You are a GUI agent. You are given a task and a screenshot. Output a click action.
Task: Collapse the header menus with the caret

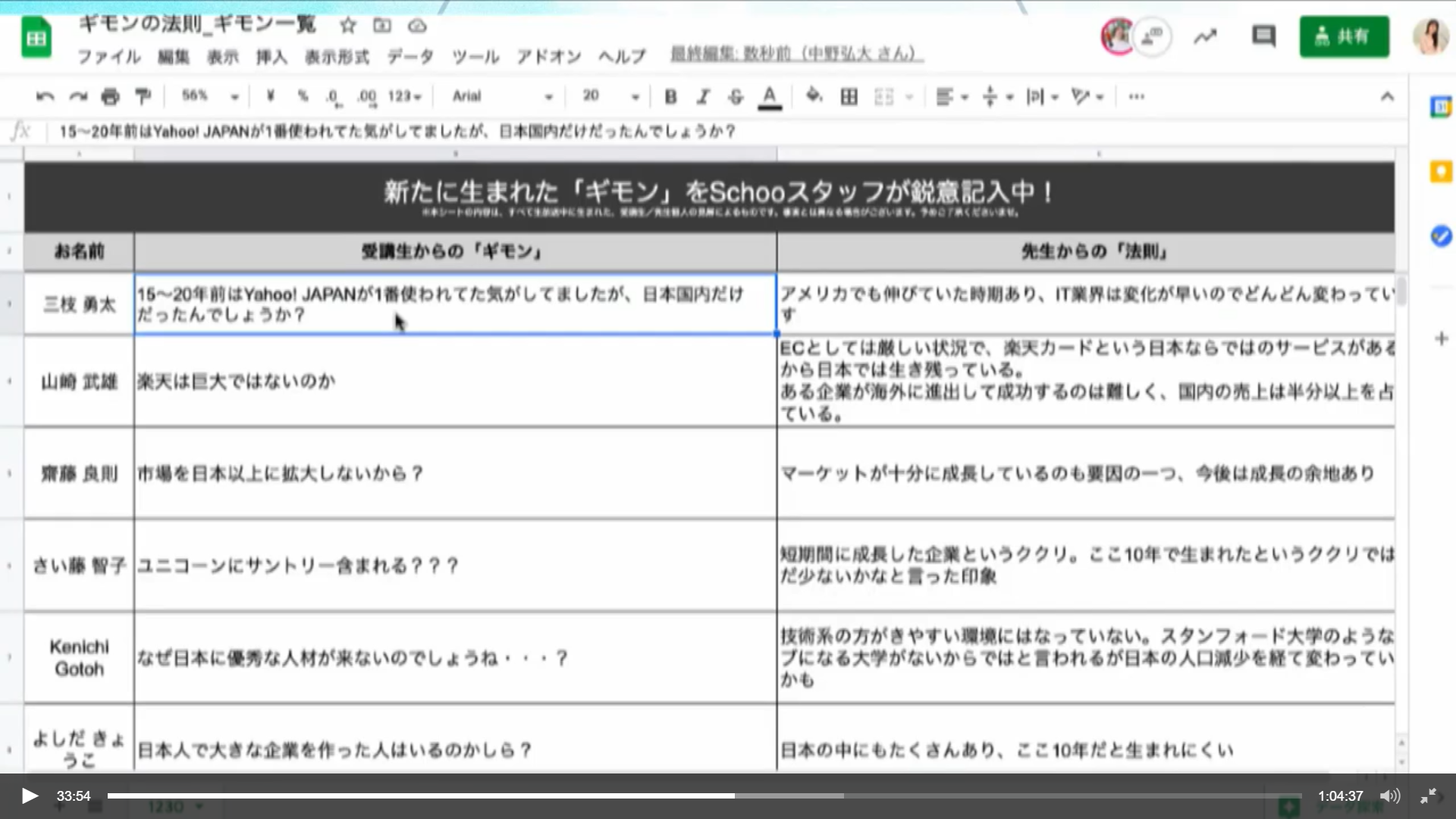(x=1387, y=96)
